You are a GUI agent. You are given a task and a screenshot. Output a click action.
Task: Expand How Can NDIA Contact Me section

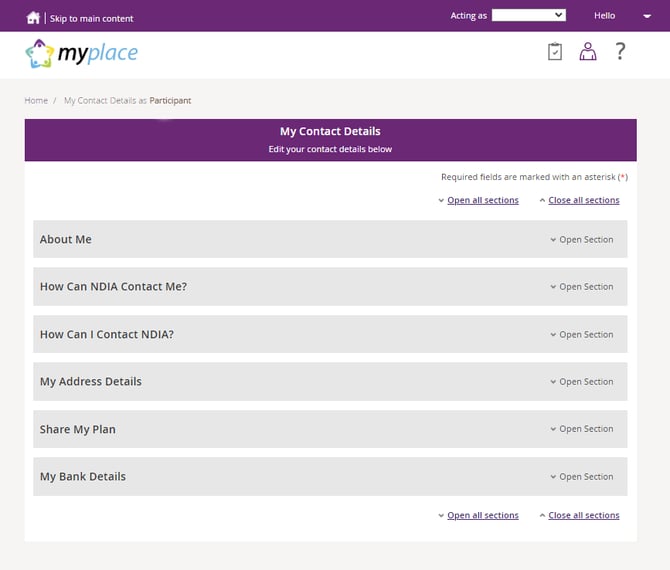click(585, 287)
